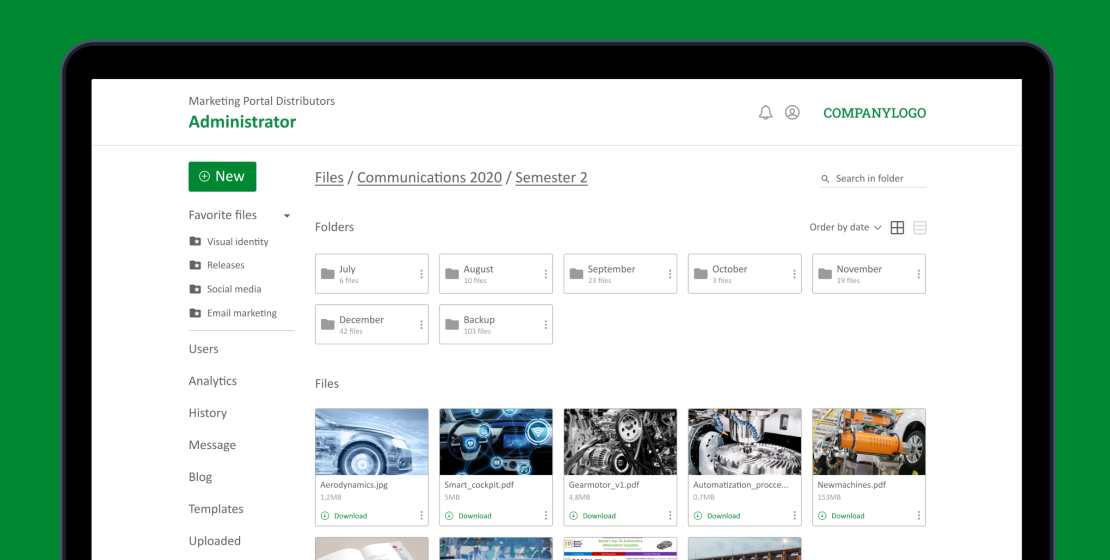The width and height of the screenshot is (1110, 560).
Task: Click the Files breadcrumb link
Action: [x=329, y=178]
